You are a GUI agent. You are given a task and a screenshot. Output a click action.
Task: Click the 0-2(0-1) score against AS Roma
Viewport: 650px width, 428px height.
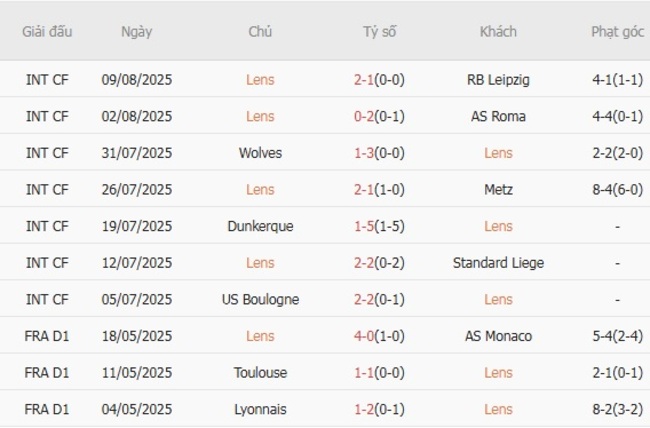click(x=379, y=117)
